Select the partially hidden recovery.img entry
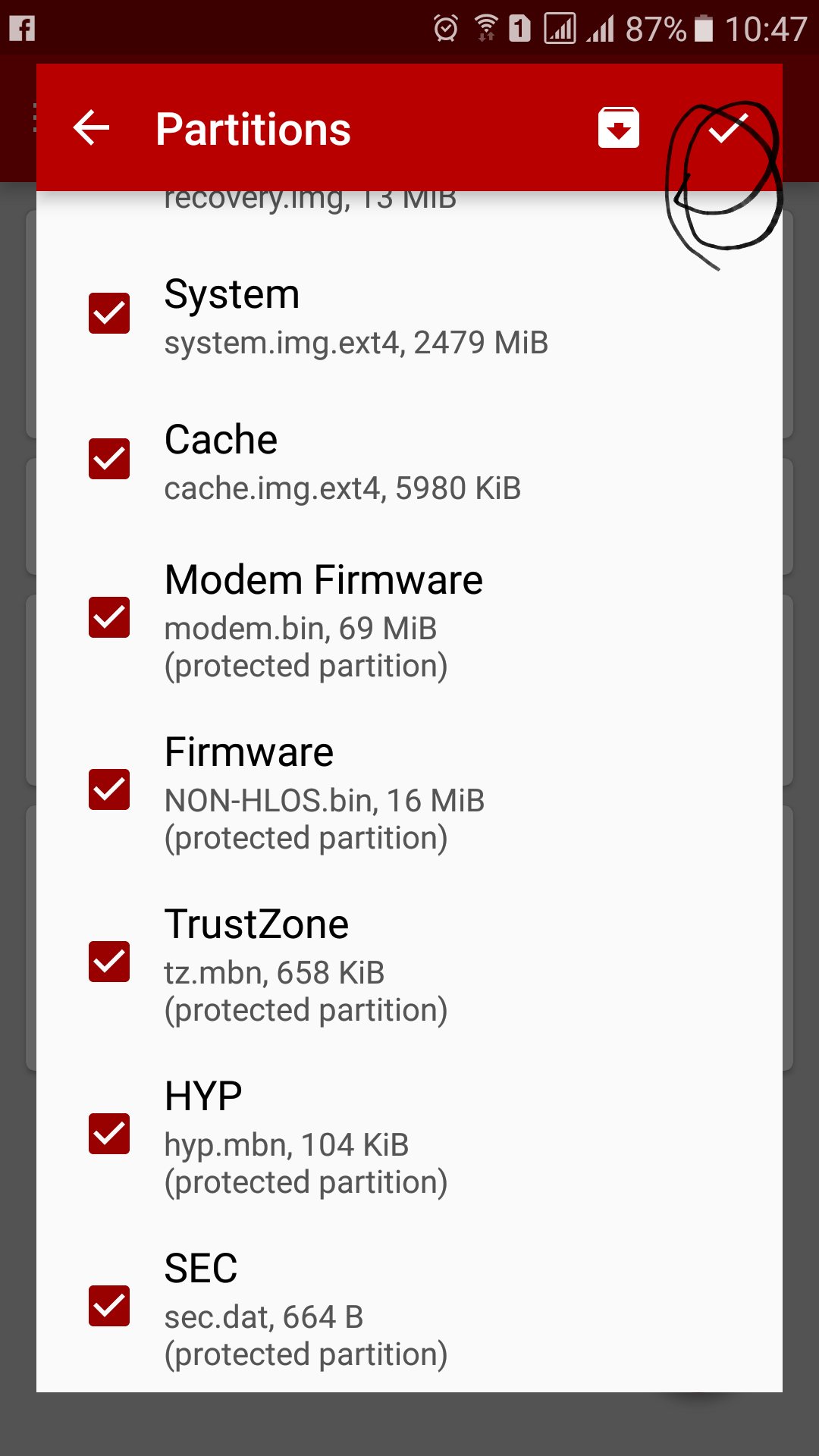The height and width of the screenshot is (1456, 819). coord(310,200)
